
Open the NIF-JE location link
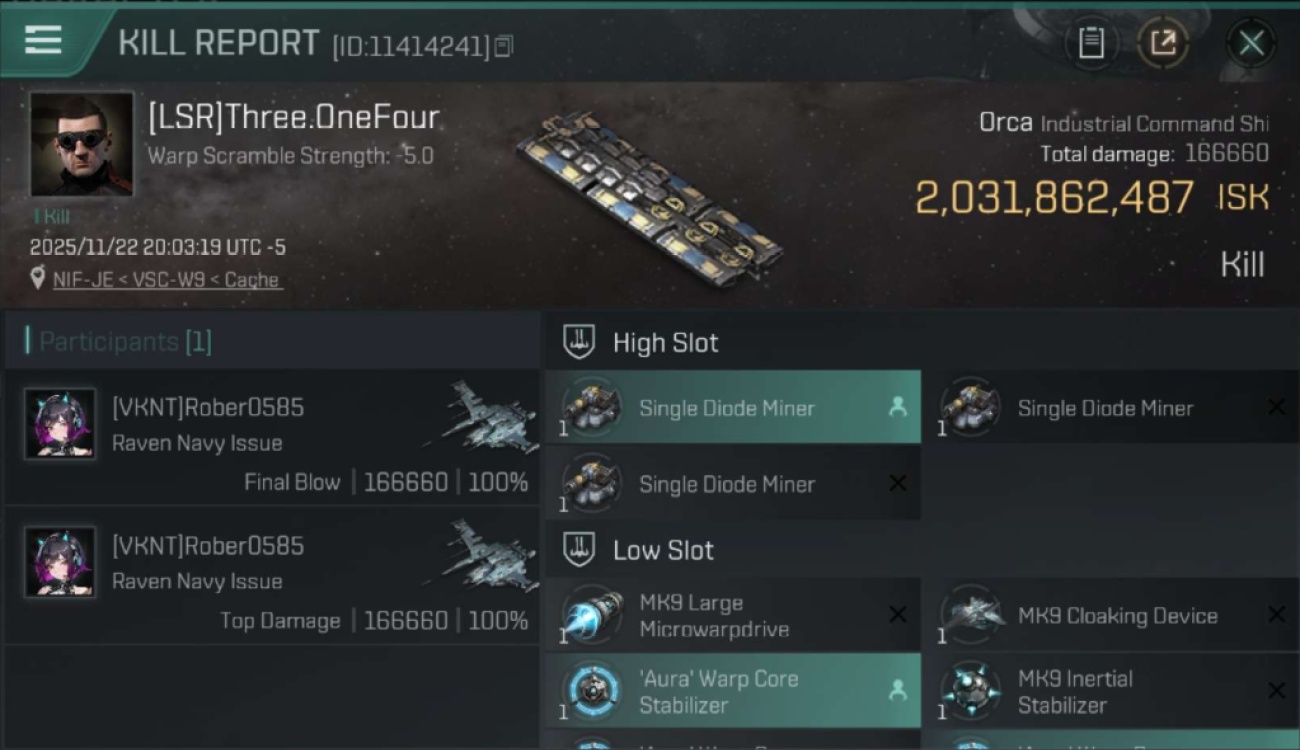(166, 280)
